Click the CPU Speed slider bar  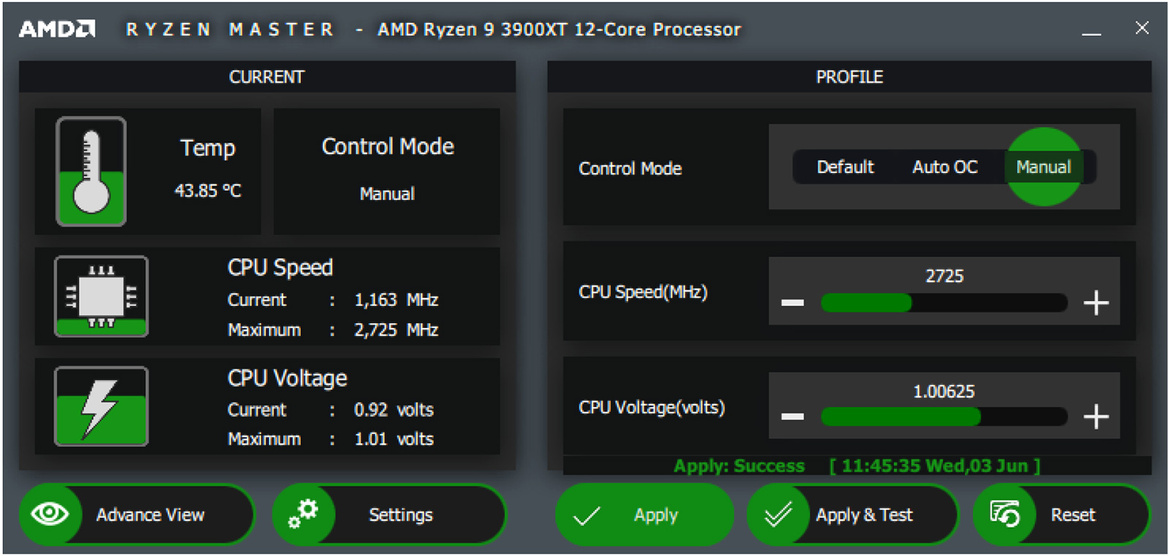[944, 303]
